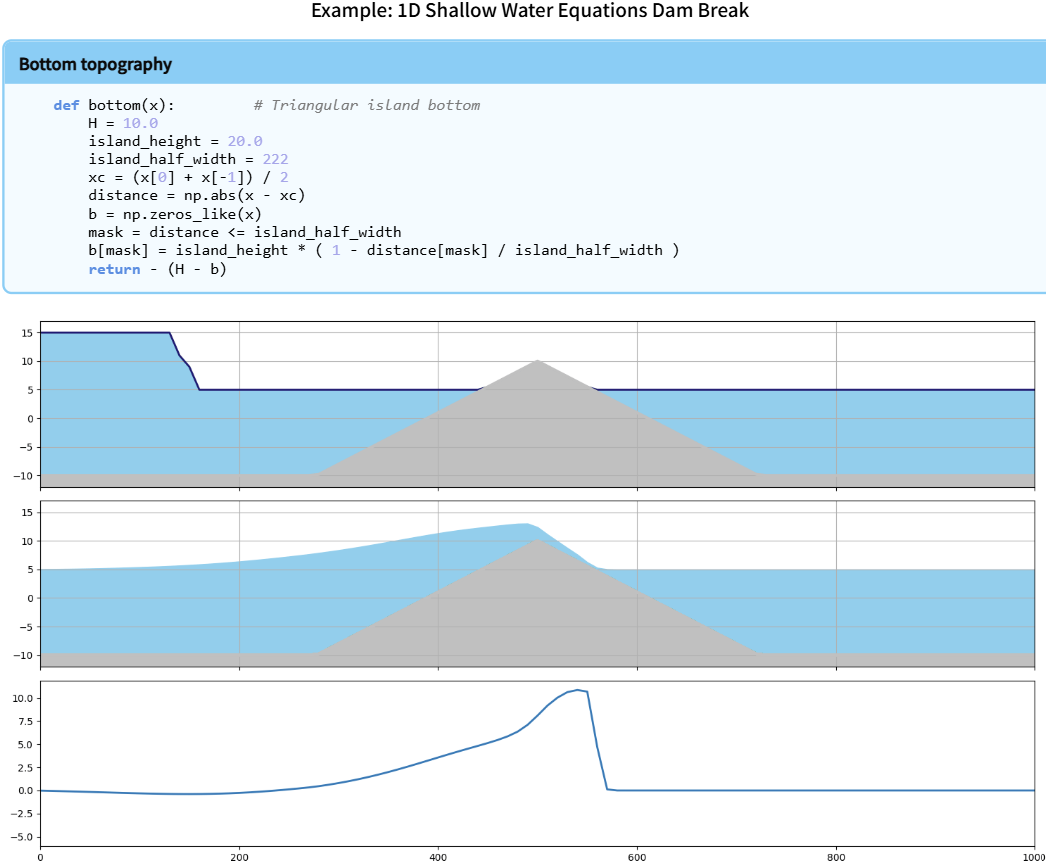The width and height of the screenshot is (1046, 864).
Task: Click the -5.0 y-axis label on bottom plot
Action: point(21,836)
